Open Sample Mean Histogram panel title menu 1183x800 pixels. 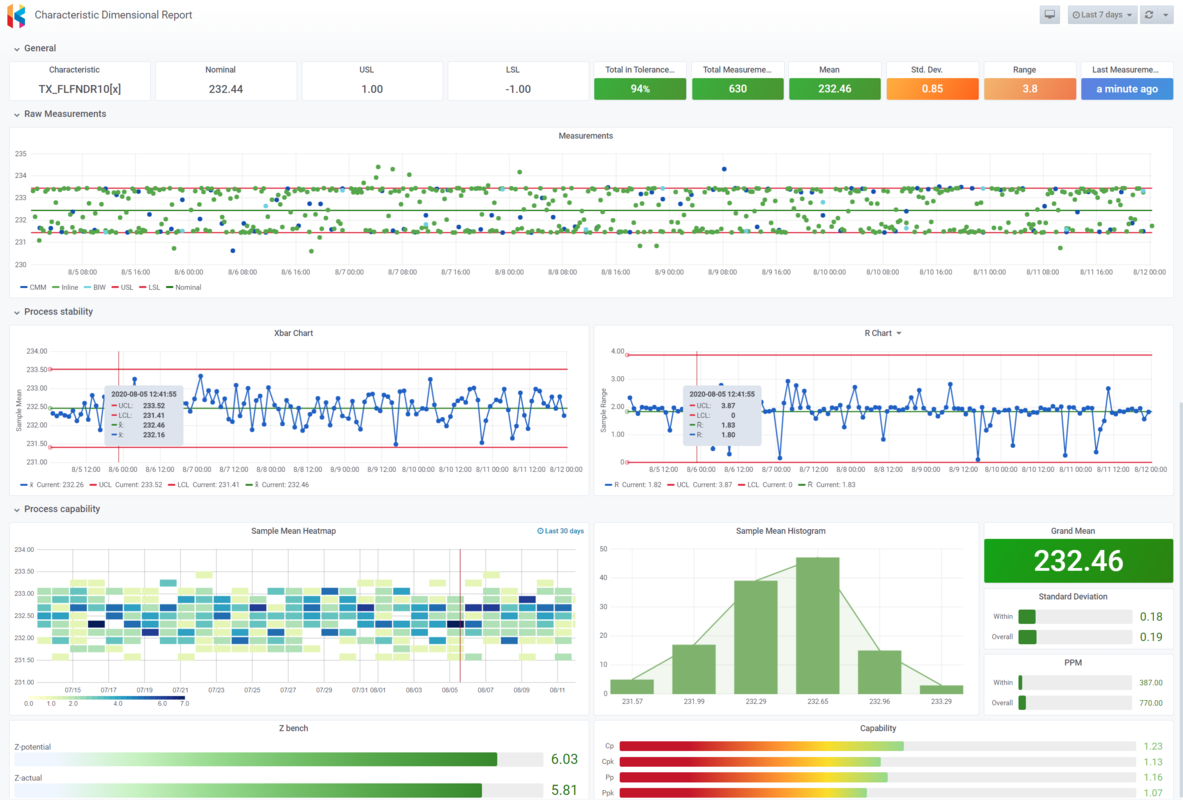(781, 531)
